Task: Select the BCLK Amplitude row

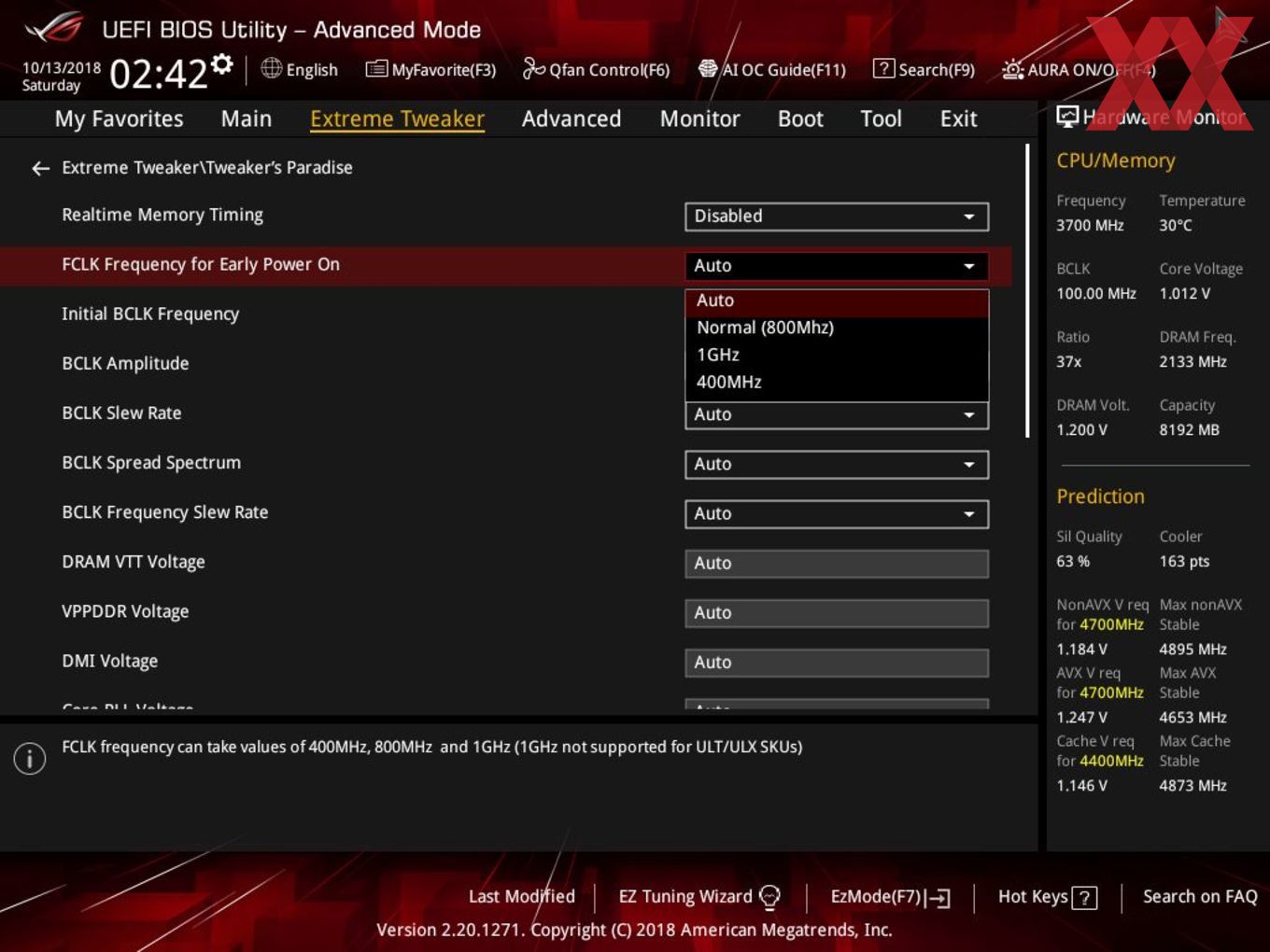Action: point(125,363)
